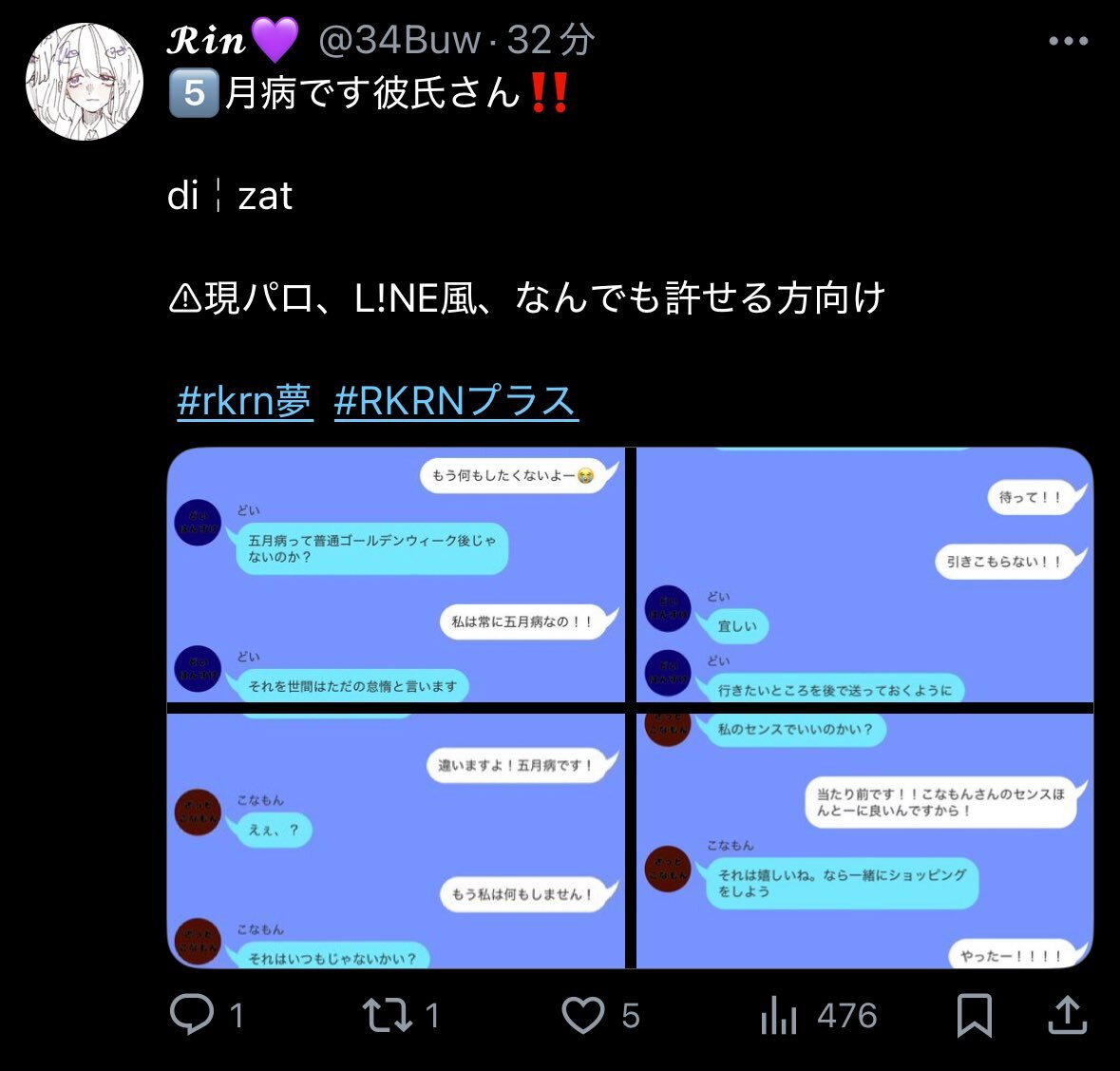The height and width of the screenshot is (1071, 1120).
Task: Open the 32分 post timestamp
Action: click(x=551, y=39)
